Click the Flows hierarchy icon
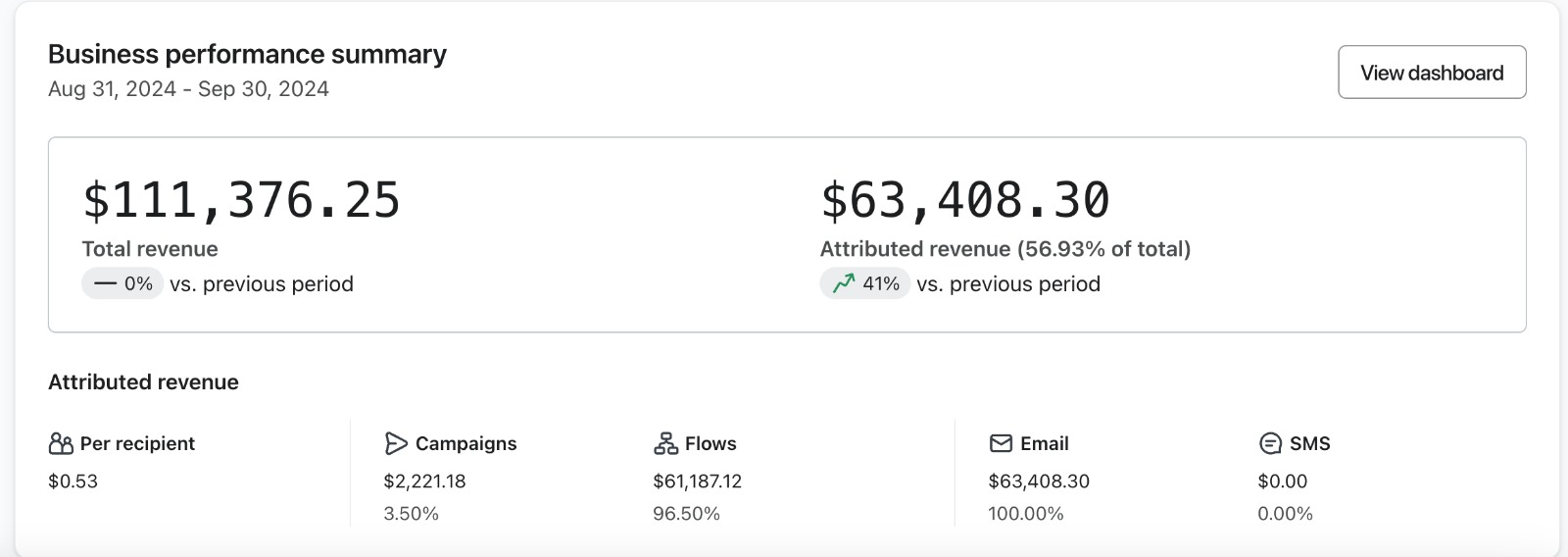The height and width of the screenshot is (557, 1568). [665, 444]
